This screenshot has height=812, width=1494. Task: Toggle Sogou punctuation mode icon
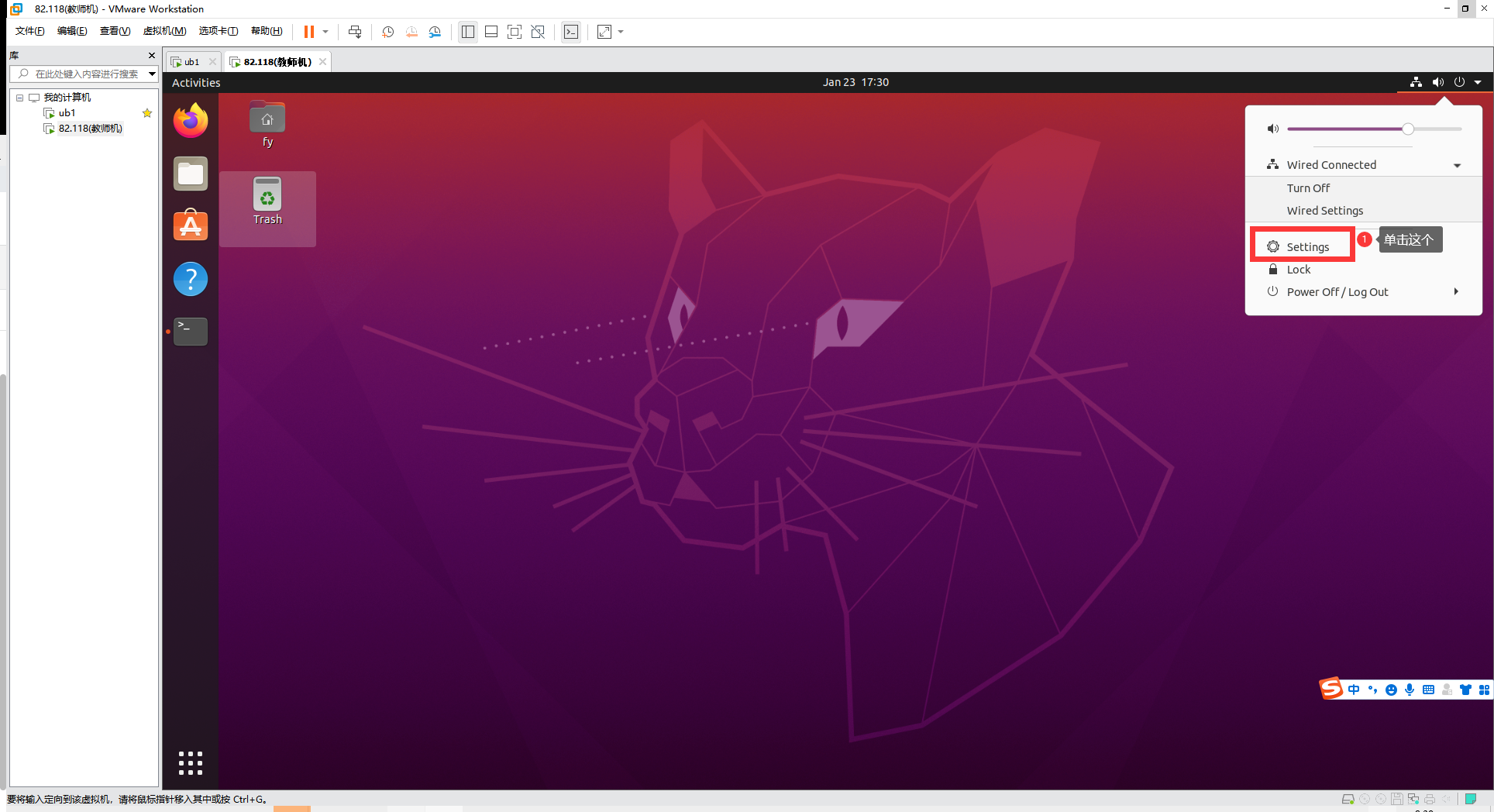1372,690
